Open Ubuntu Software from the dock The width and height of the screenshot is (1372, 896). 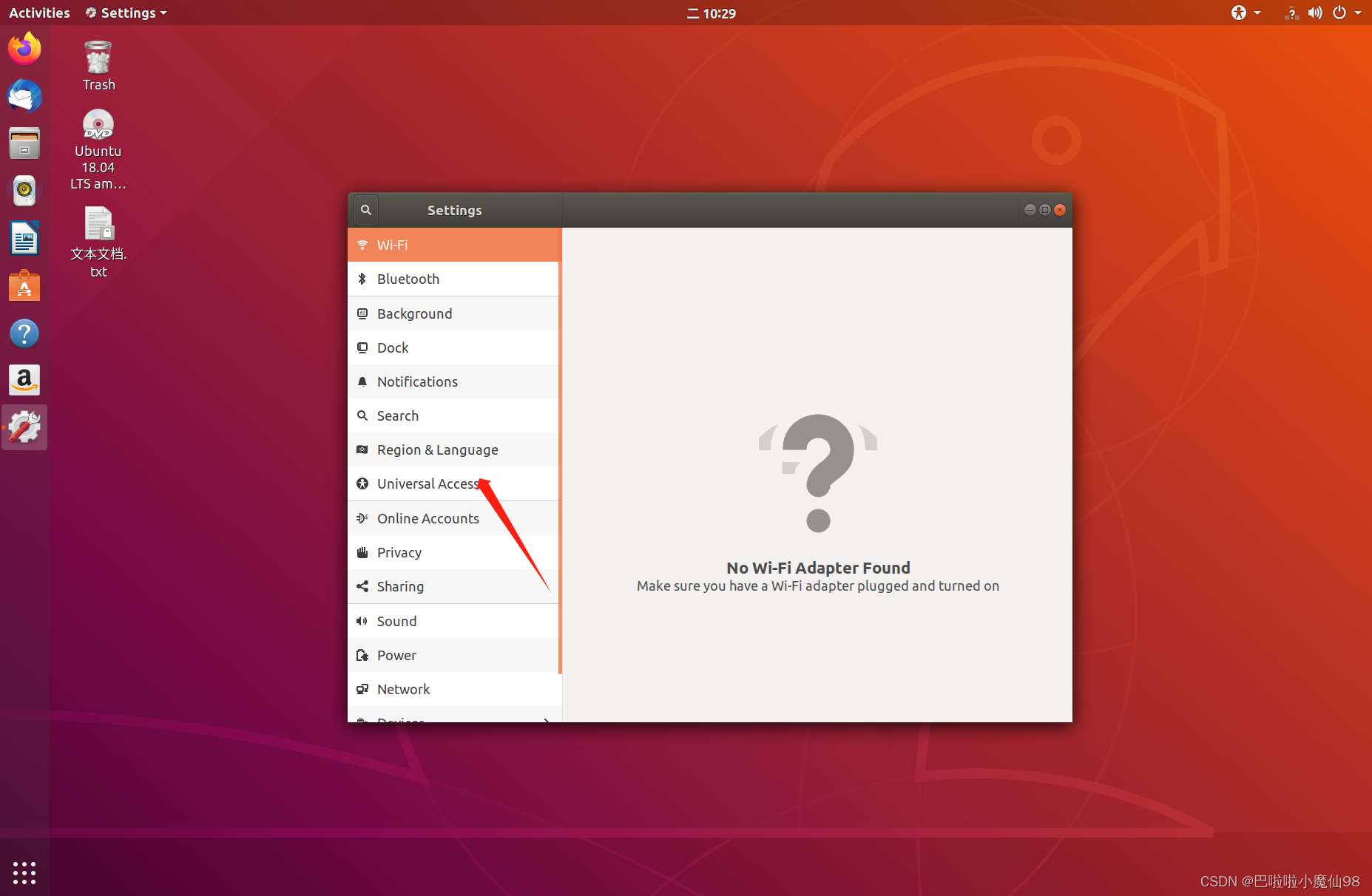click(x=24, y=285)
